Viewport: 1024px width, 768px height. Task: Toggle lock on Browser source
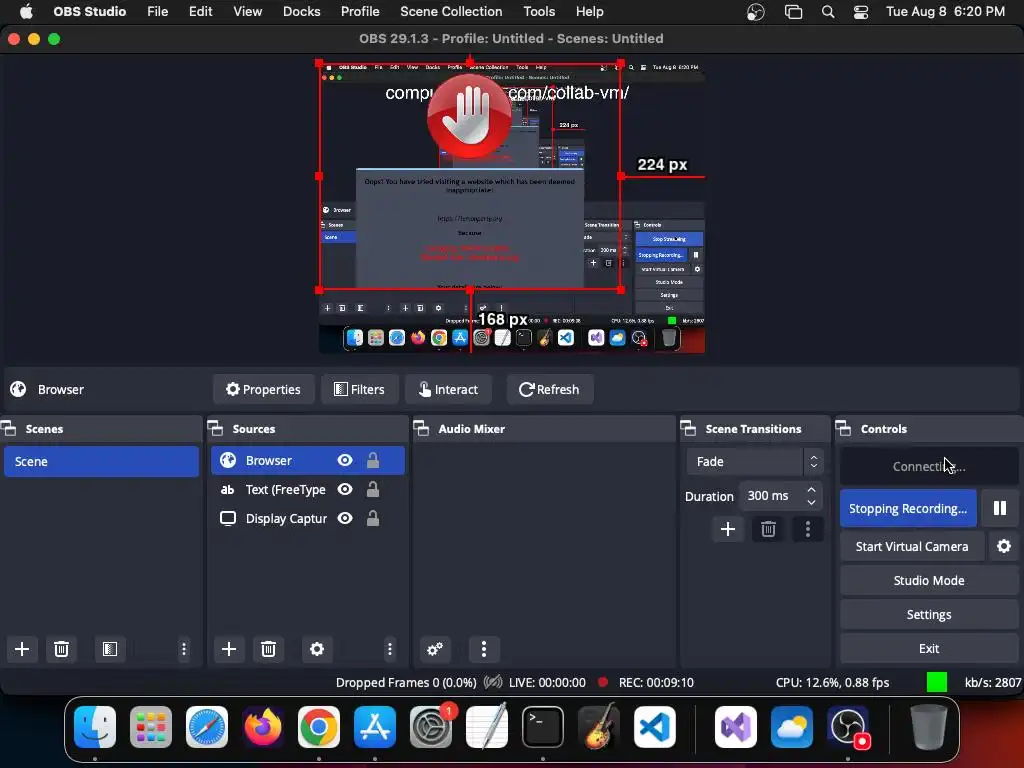pos(373,460)
